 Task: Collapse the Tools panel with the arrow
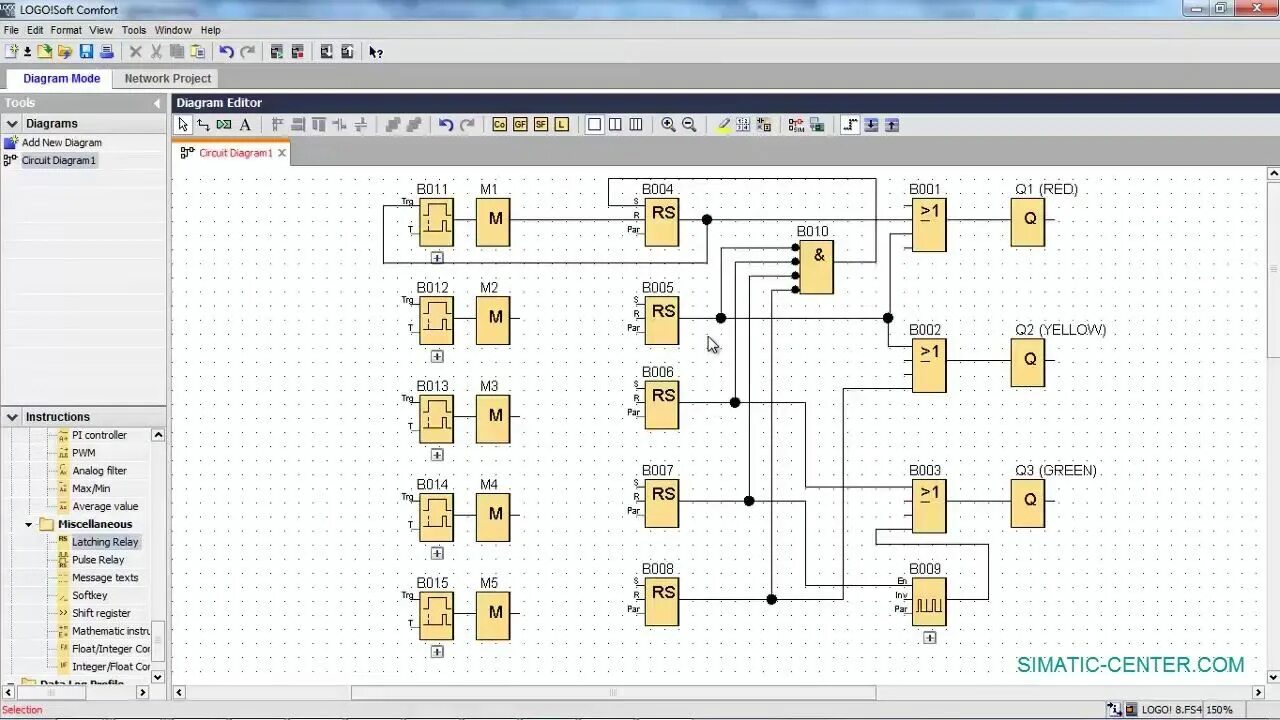tap(157, 103)
